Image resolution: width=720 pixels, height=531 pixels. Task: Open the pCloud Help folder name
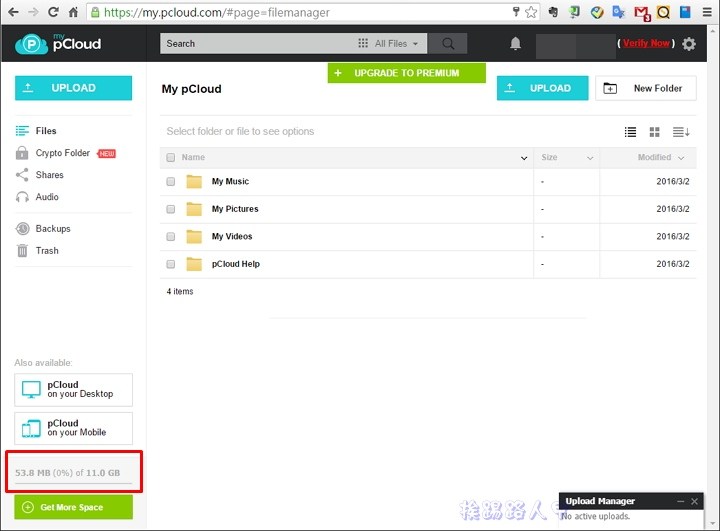[236, 264]
